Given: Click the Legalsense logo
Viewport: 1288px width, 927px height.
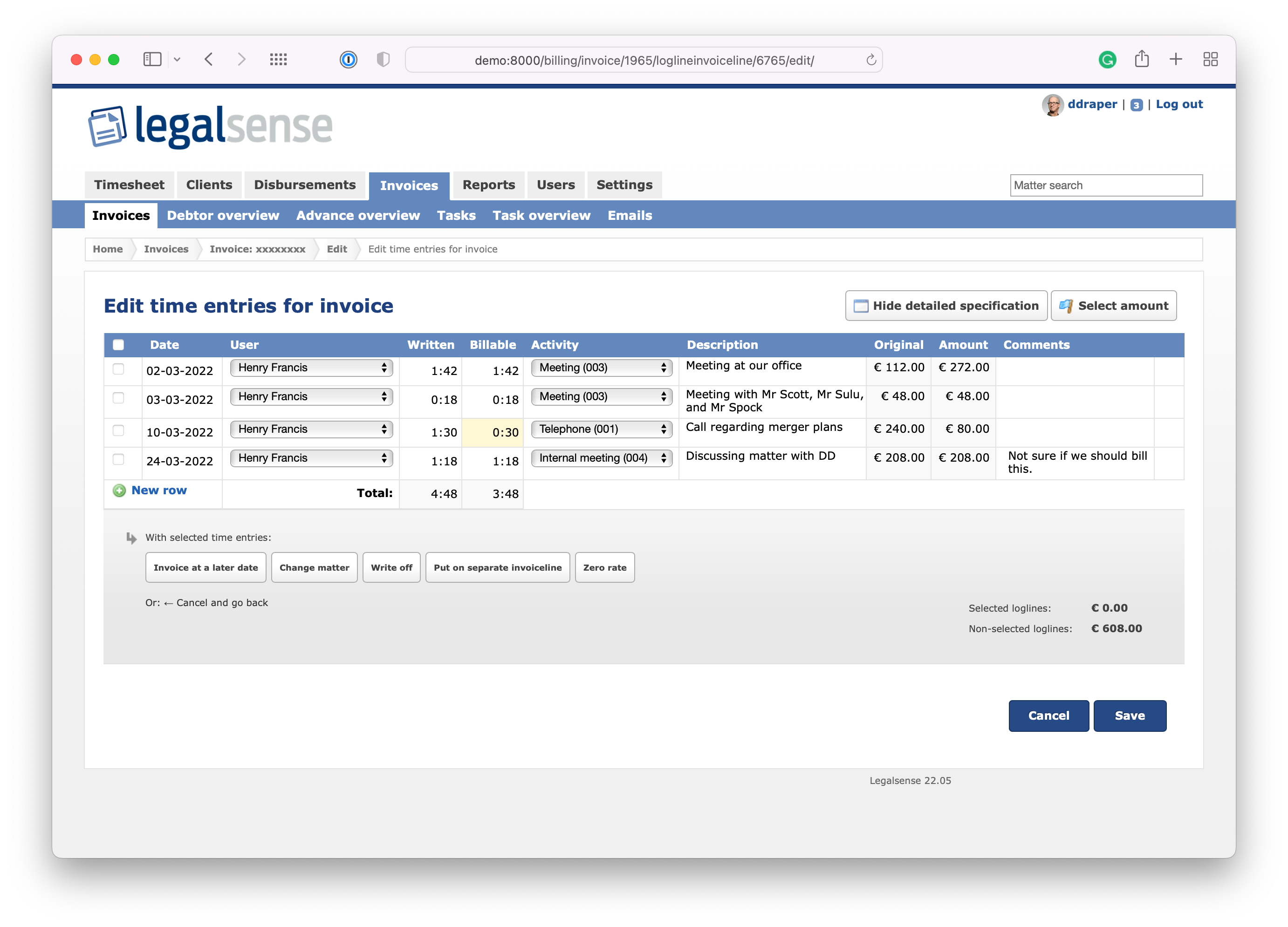Looking at the screenshot, I should click(210, 126).
